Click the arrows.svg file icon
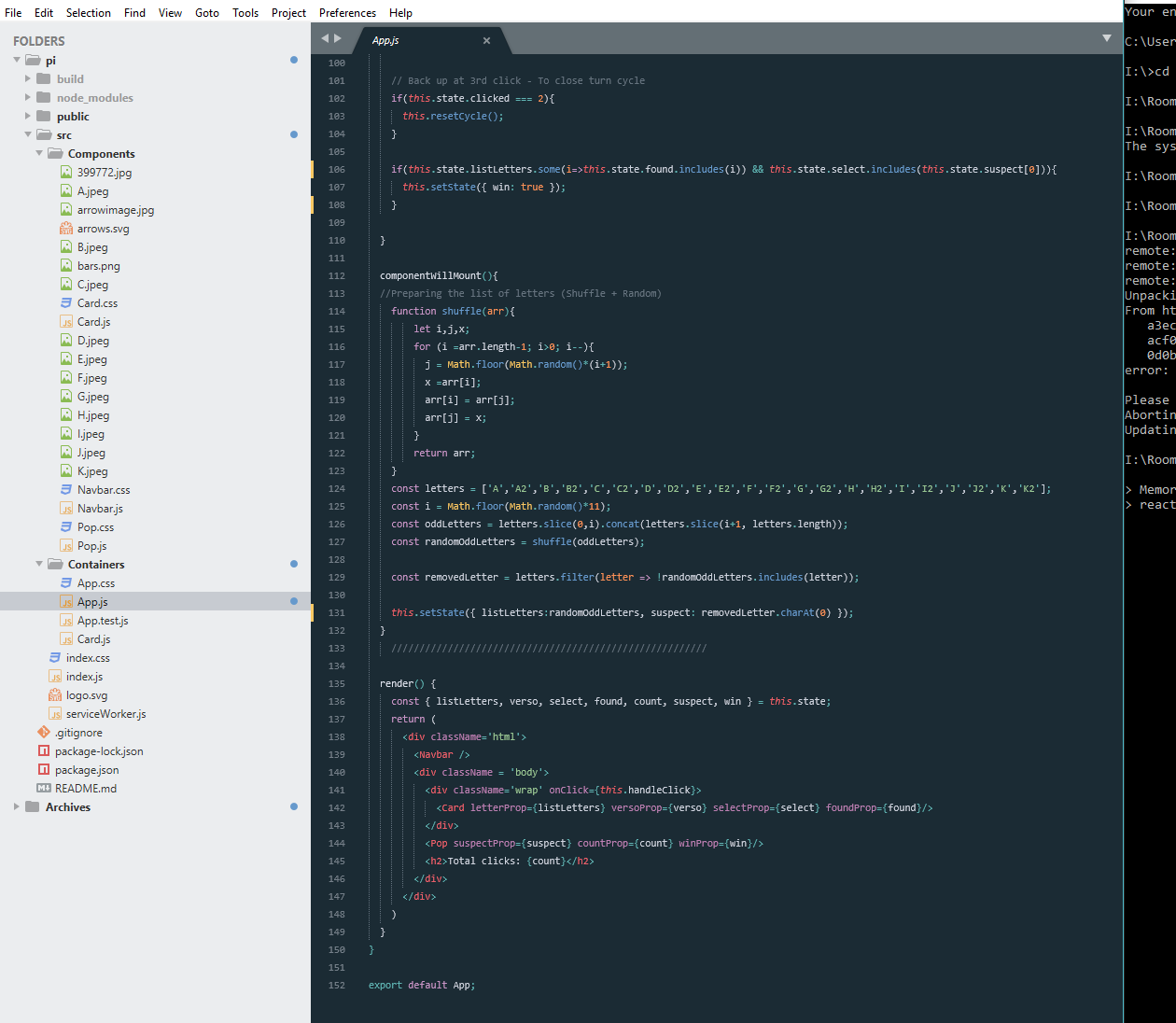The width and height of the screenshot is (1176, 1023). tap(66, 229)
